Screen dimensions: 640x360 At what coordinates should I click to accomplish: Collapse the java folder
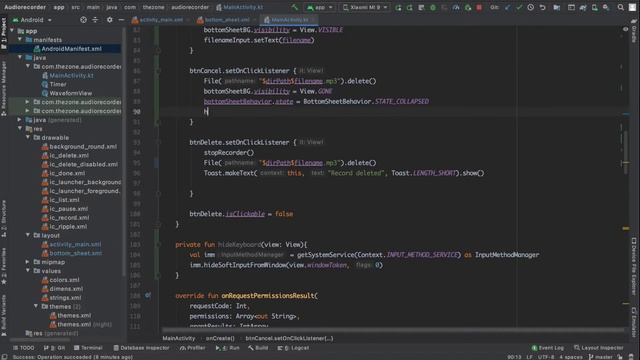coord(20,58)
